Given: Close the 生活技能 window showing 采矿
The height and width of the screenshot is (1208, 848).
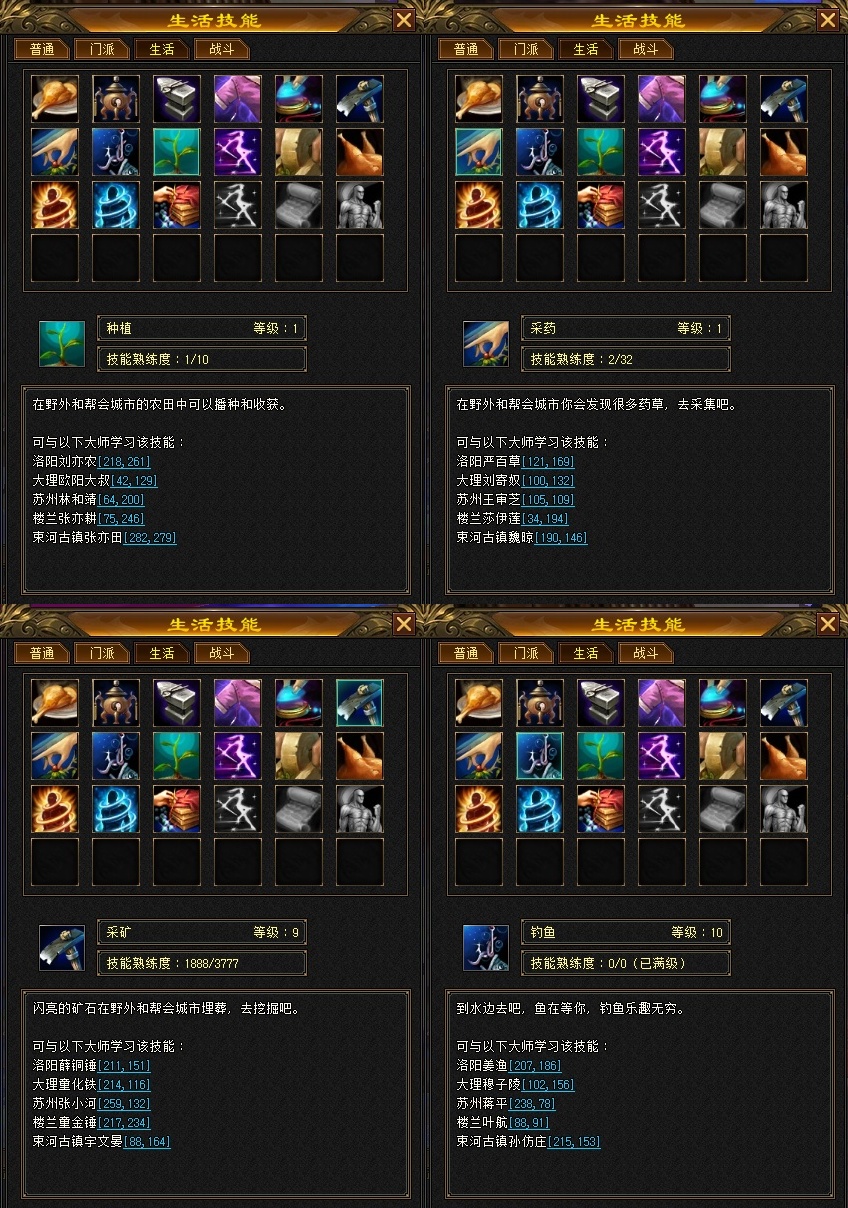Looking at the screenshot, I should [x=404, y=624].
